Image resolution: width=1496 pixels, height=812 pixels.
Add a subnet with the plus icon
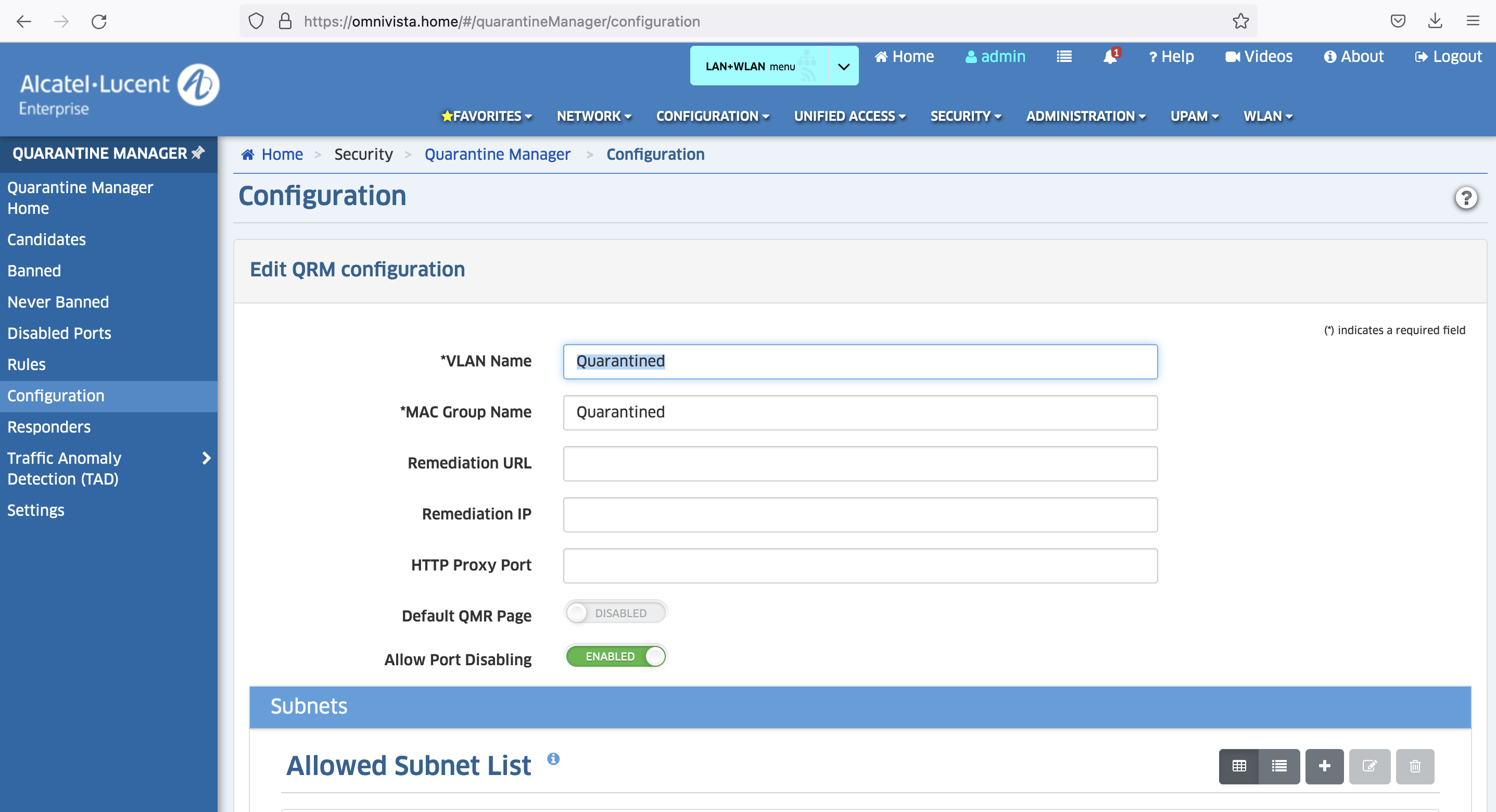pos(1324,766)
